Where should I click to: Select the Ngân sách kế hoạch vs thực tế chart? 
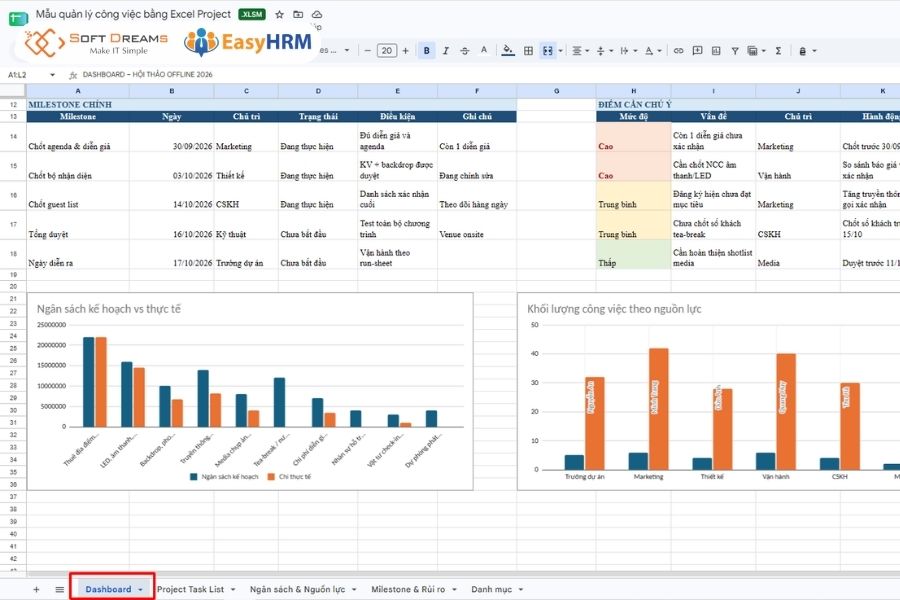[x=250, y=392]
